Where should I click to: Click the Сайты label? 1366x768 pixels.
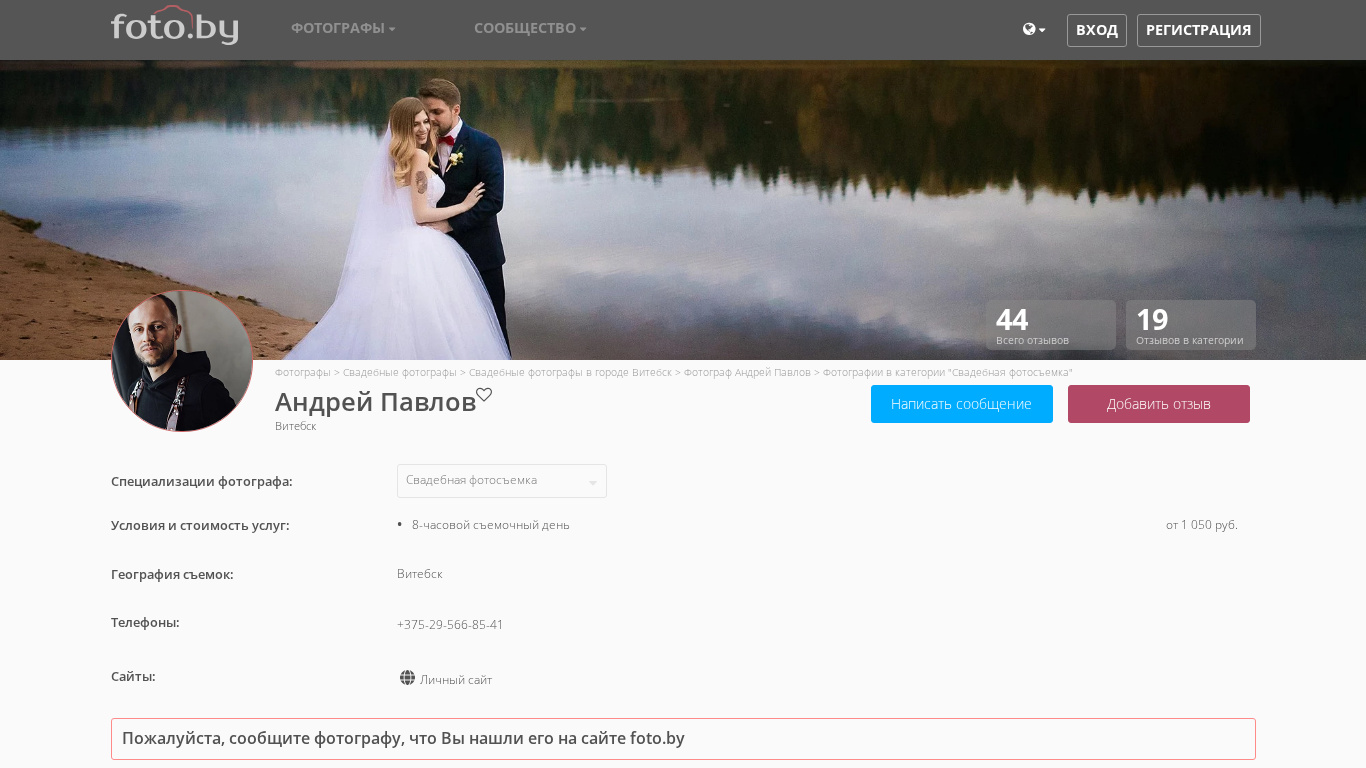click(x=133, y=676)
